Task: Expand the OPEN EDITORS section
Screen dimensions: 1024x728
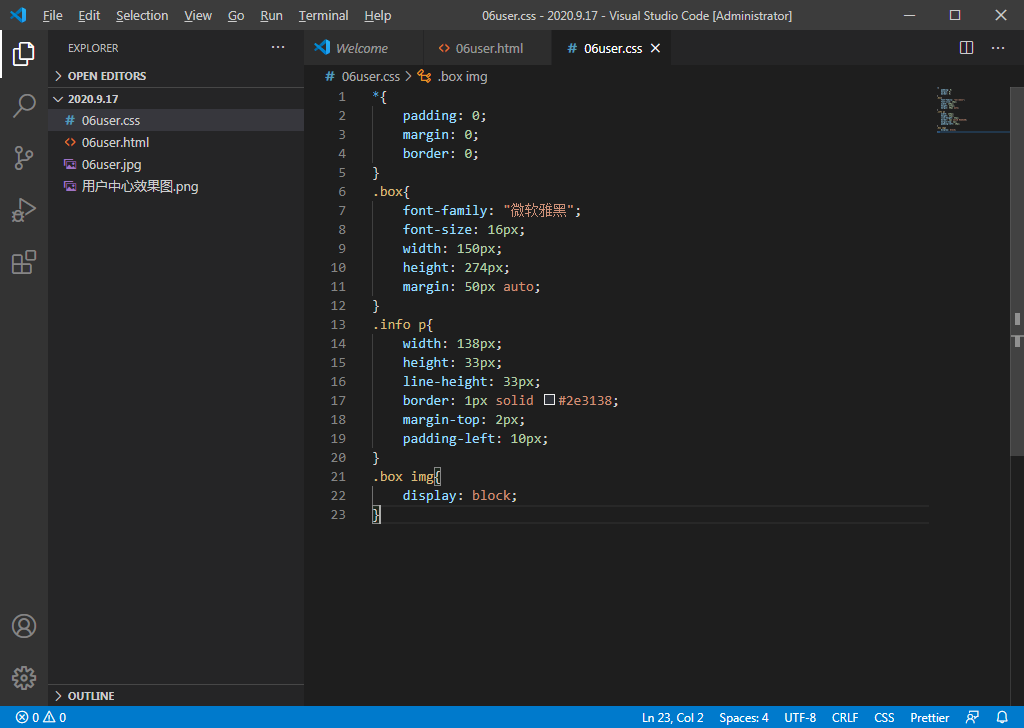Action: [176, 76]
